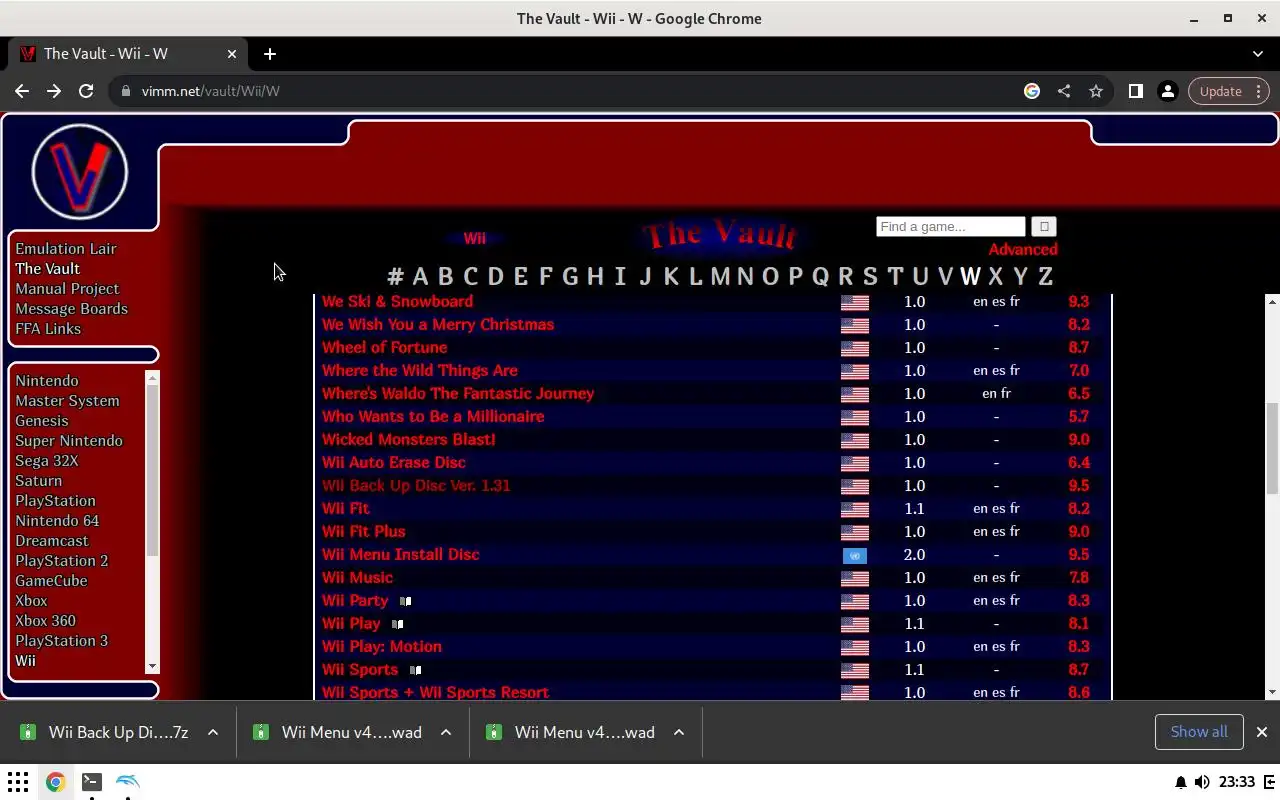The height and width of the screenshot is (800, 1280).
Task: Bookmark this page with the star icon
Action: click(x=1096, y=91)
